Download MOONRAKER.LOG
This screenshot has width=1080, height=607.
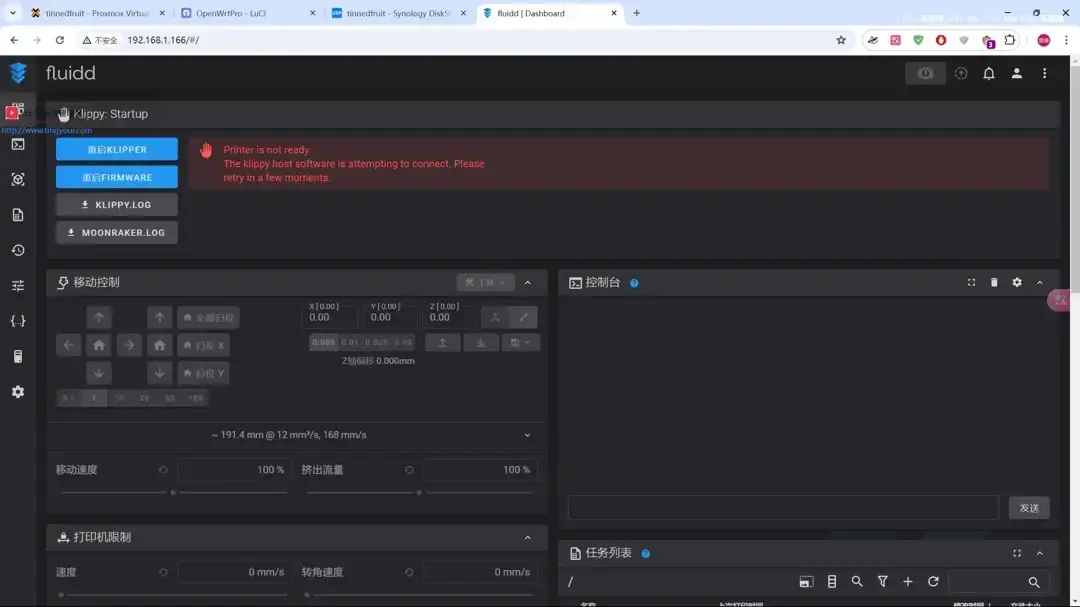[x=117, y=233]
